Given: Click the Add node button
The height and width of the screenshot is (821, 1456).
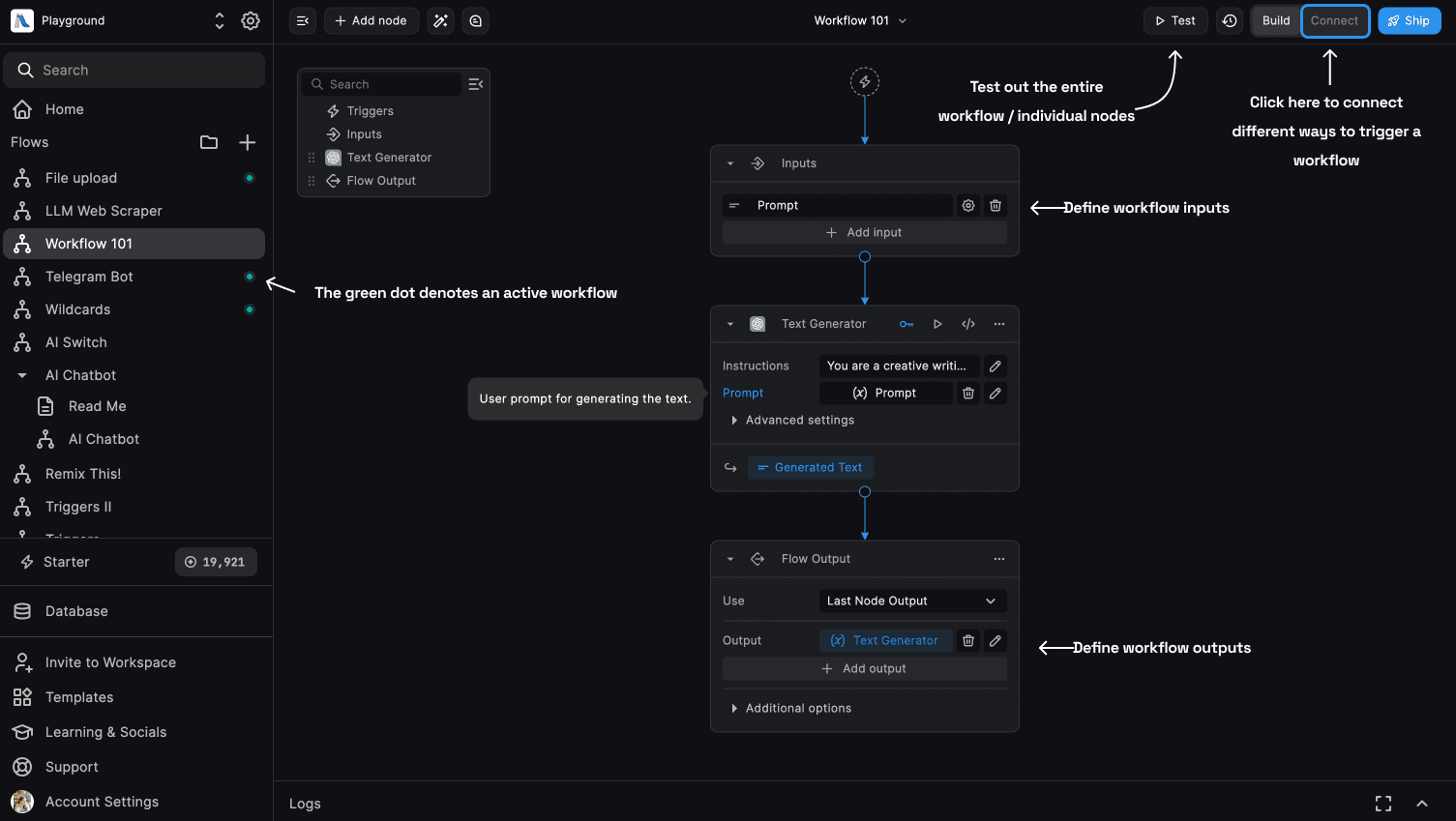Looking at the screenshot, I should (371, 20).
